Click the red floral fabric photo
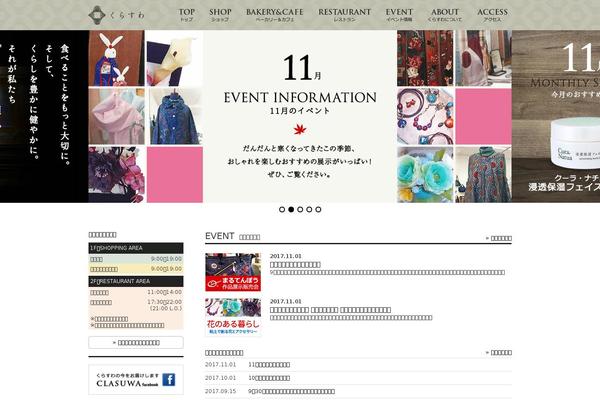The width and height of the screenshot is (600, 400). click(425, 58)
